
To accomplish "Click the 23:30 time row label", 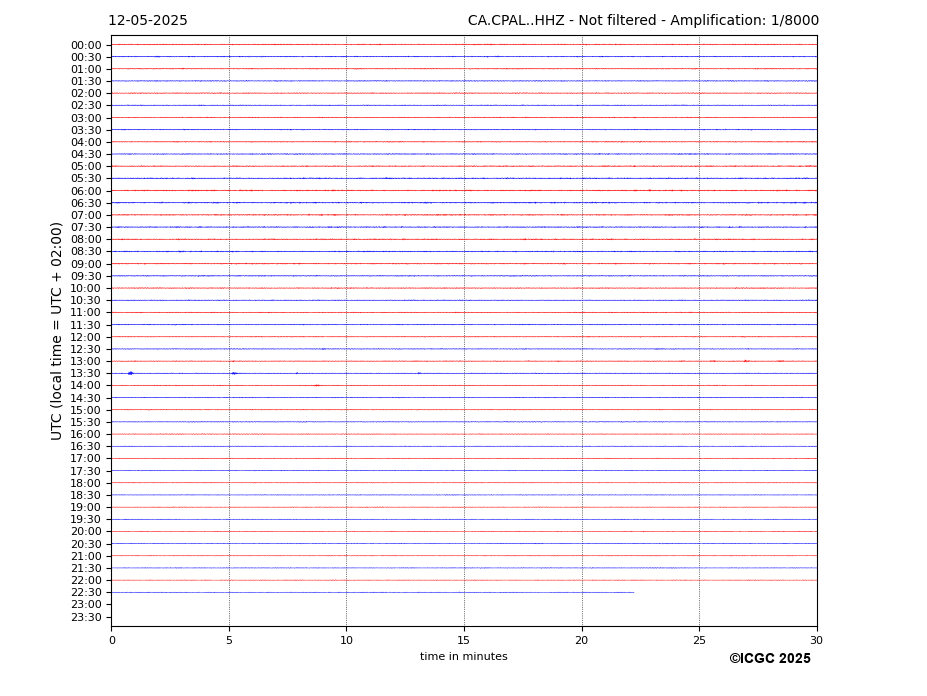I will click(x=86, y=617).
